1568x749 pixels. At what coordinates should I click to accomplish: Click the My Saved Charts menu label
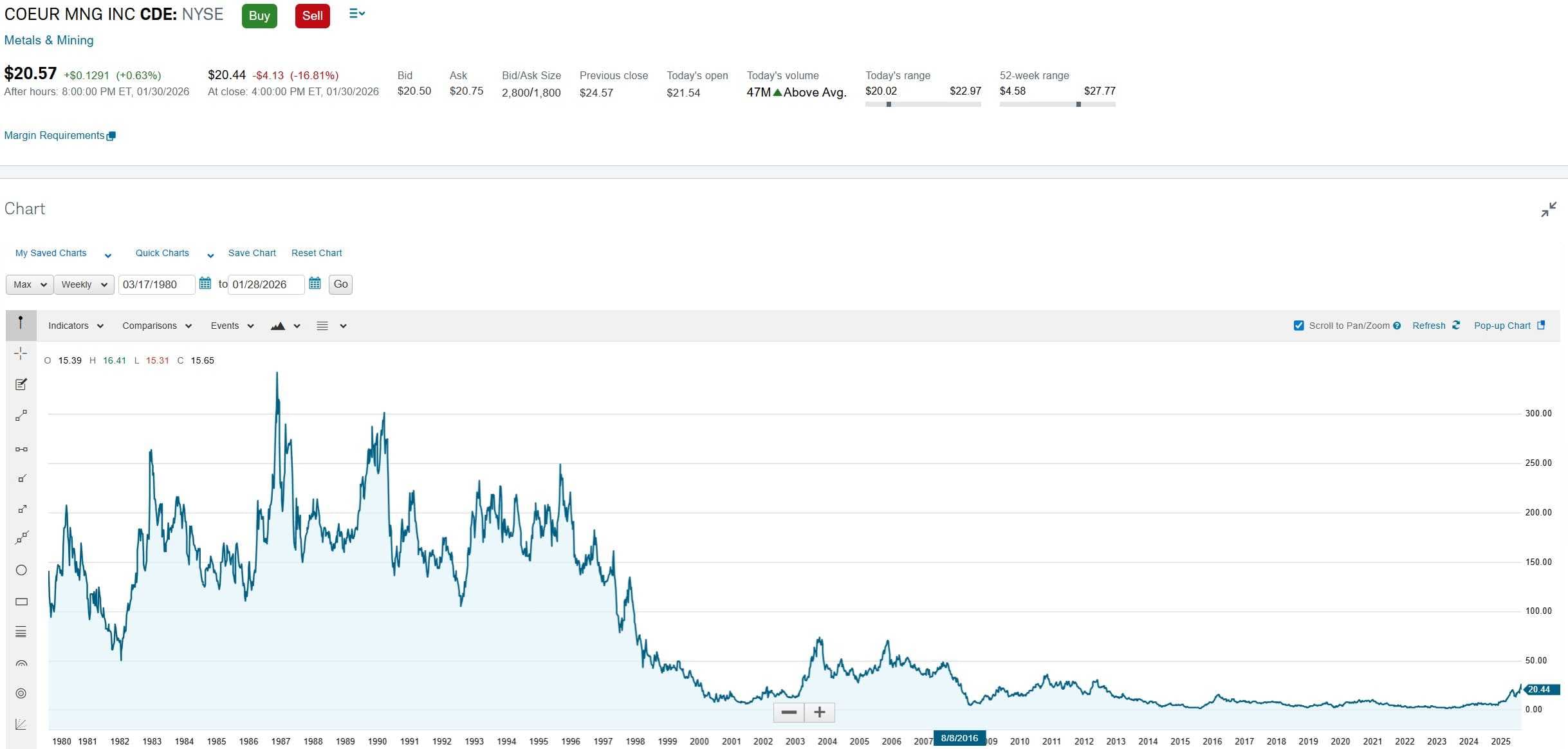point(51,253)
